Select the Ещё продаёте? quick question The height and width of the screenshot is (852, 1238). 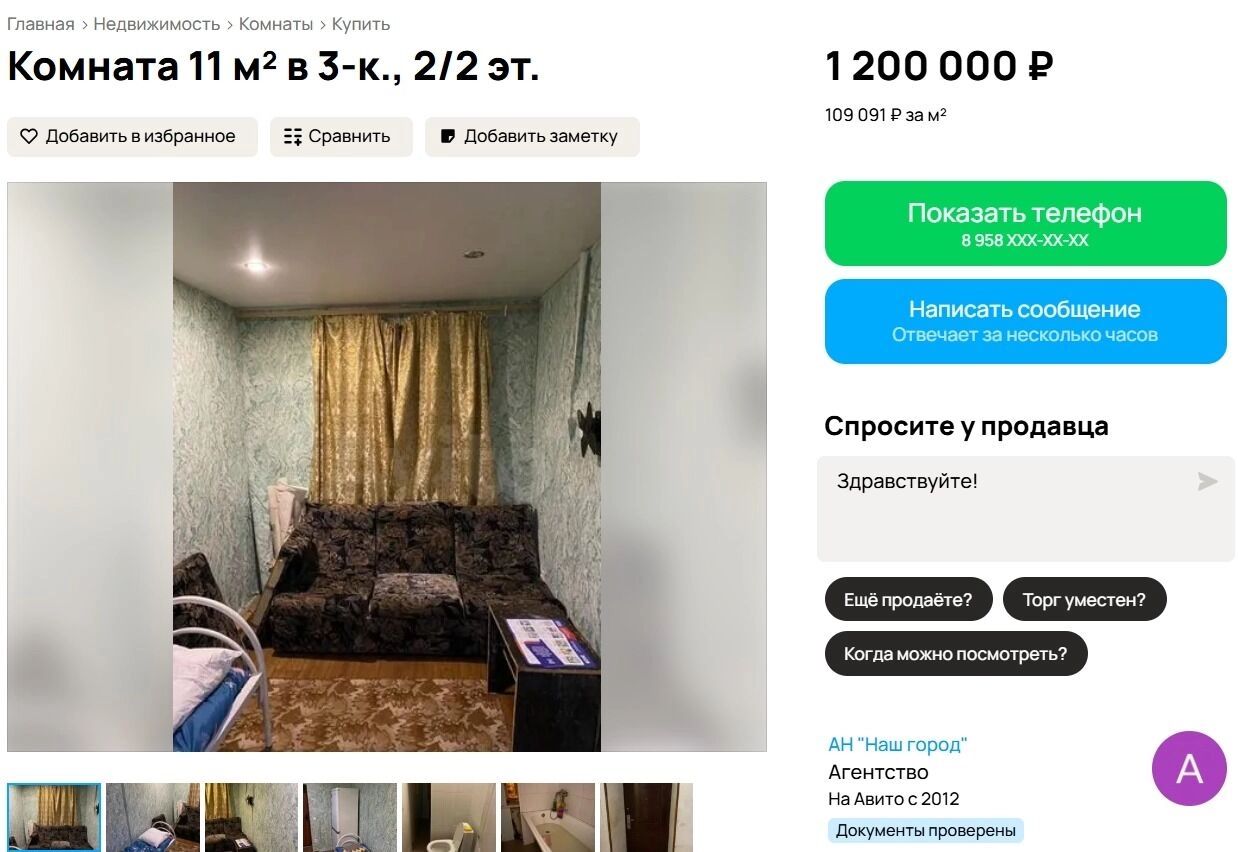click(x=908, y=600)
